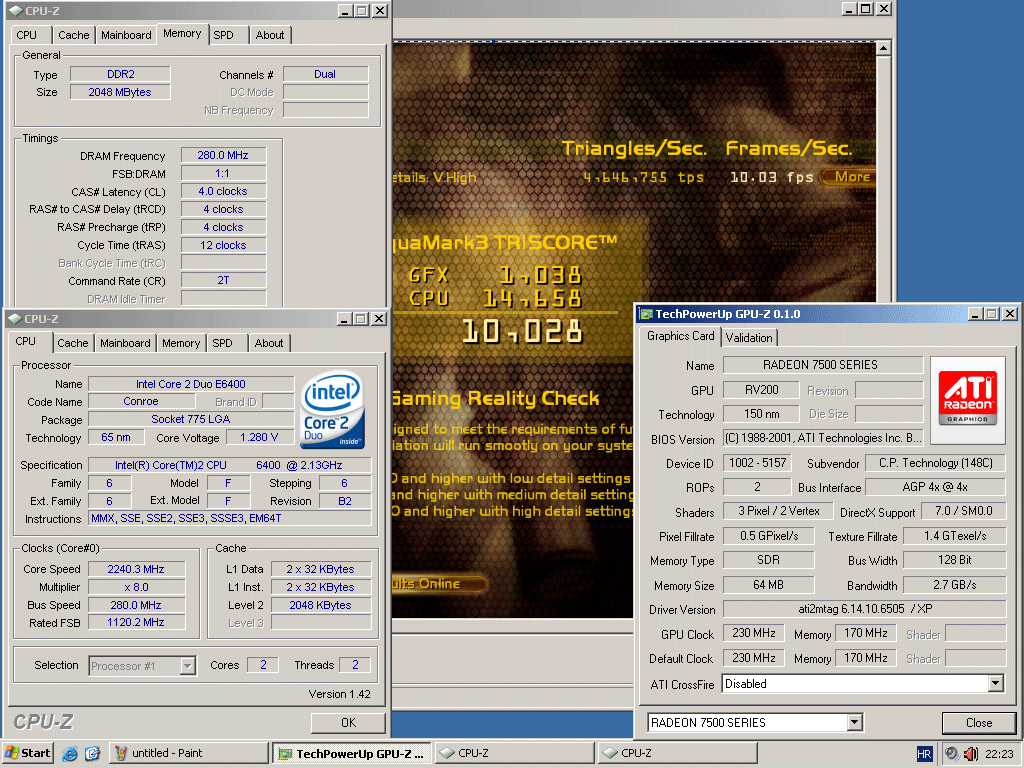Click the Multiplier value x 8.0

pyautogui.click(x=136, y=587)
